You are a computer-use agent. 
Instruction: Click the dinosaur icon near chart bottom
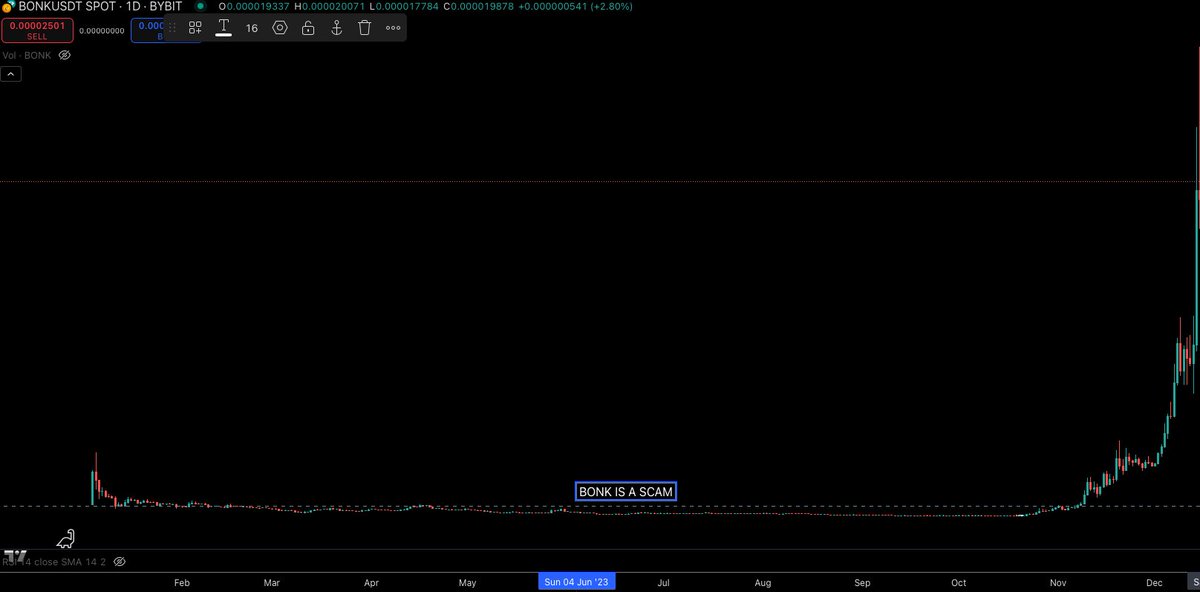(66, 539)
